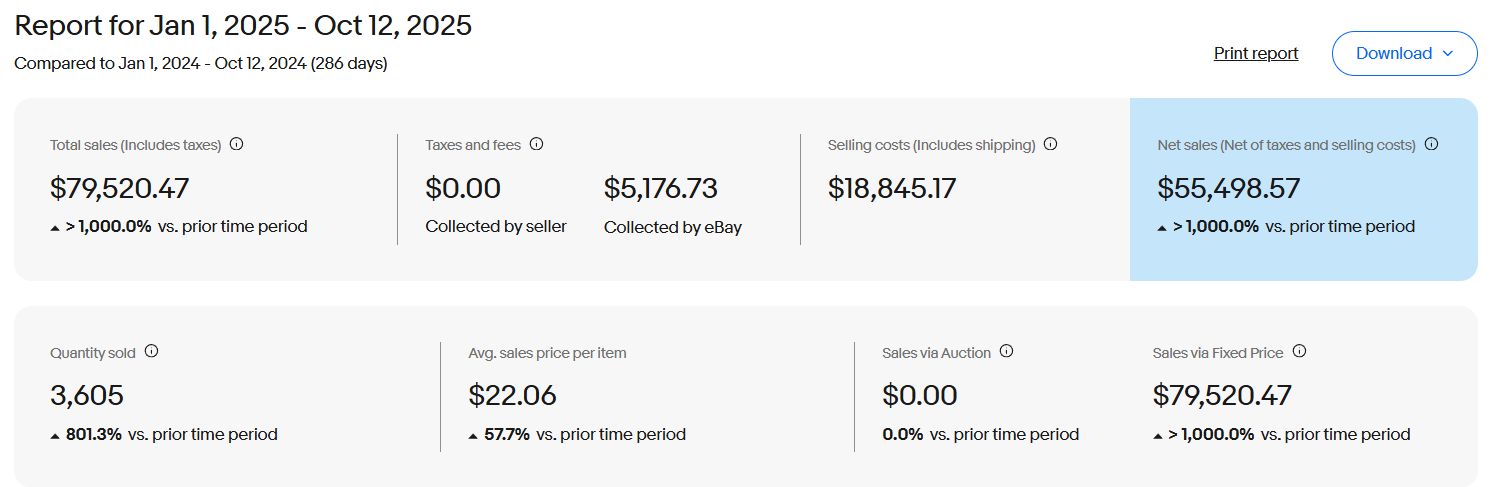Open the Sales via Auction info icon
The image size is (1508, 487).
[1007, 352]
